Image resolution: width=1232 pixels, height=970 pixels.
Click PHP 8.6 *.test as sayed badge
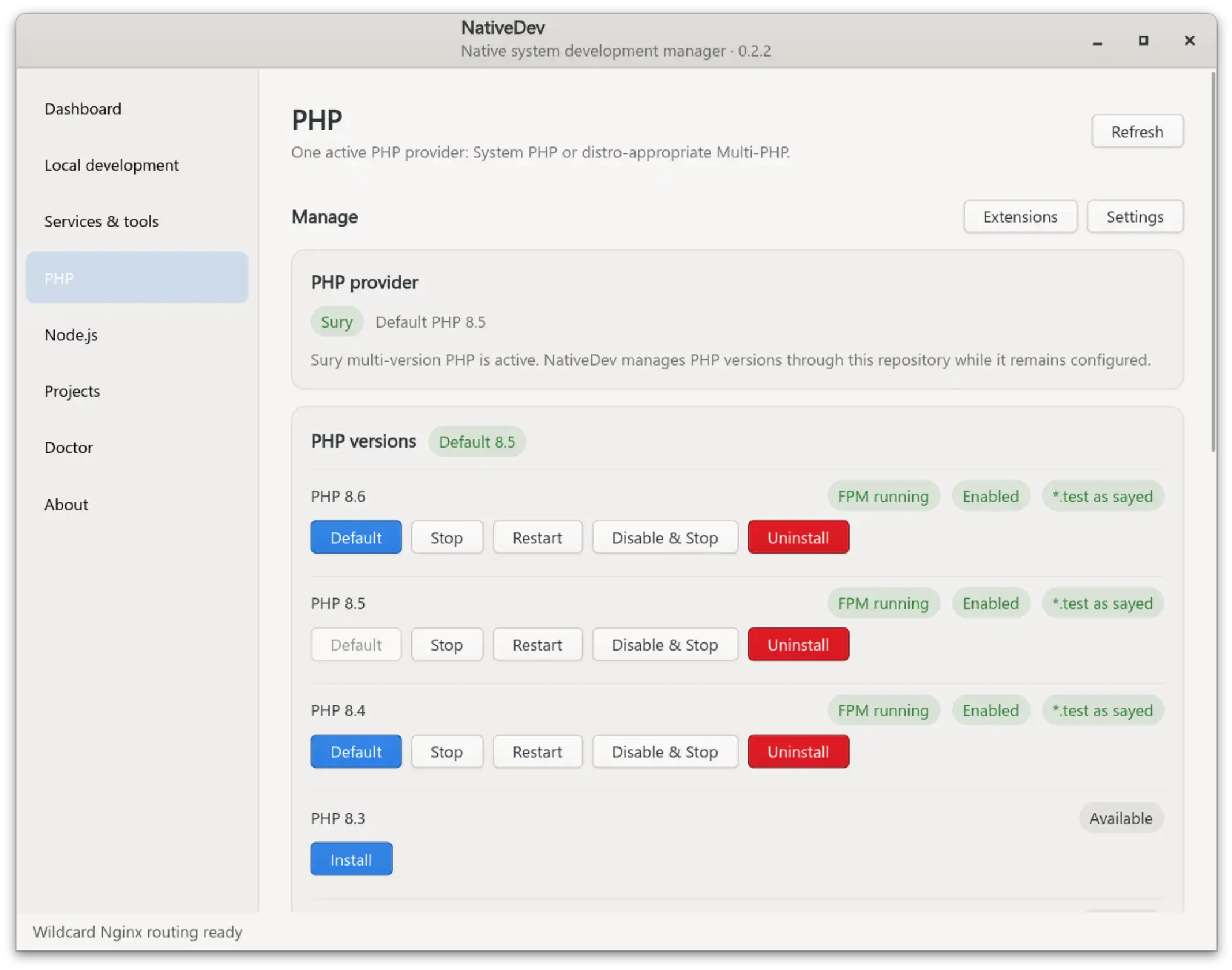[x=1102, y=496]
